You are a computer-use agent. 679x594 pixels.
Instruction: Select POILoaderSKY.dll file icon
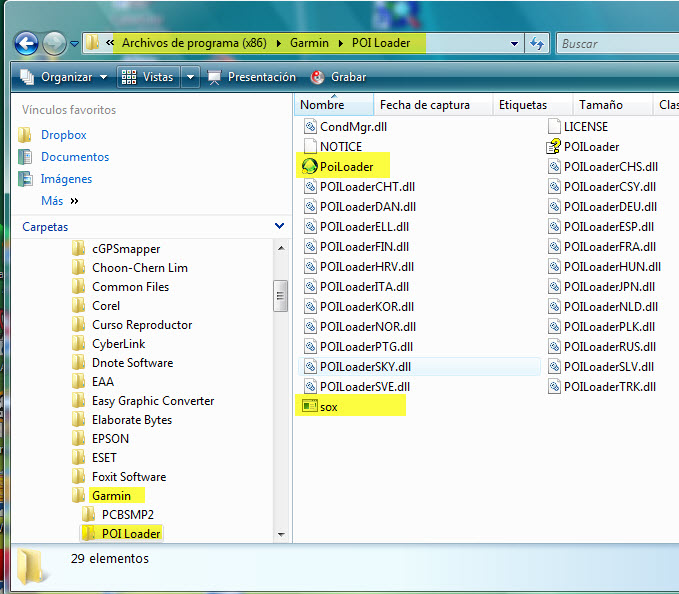point(310,367)
